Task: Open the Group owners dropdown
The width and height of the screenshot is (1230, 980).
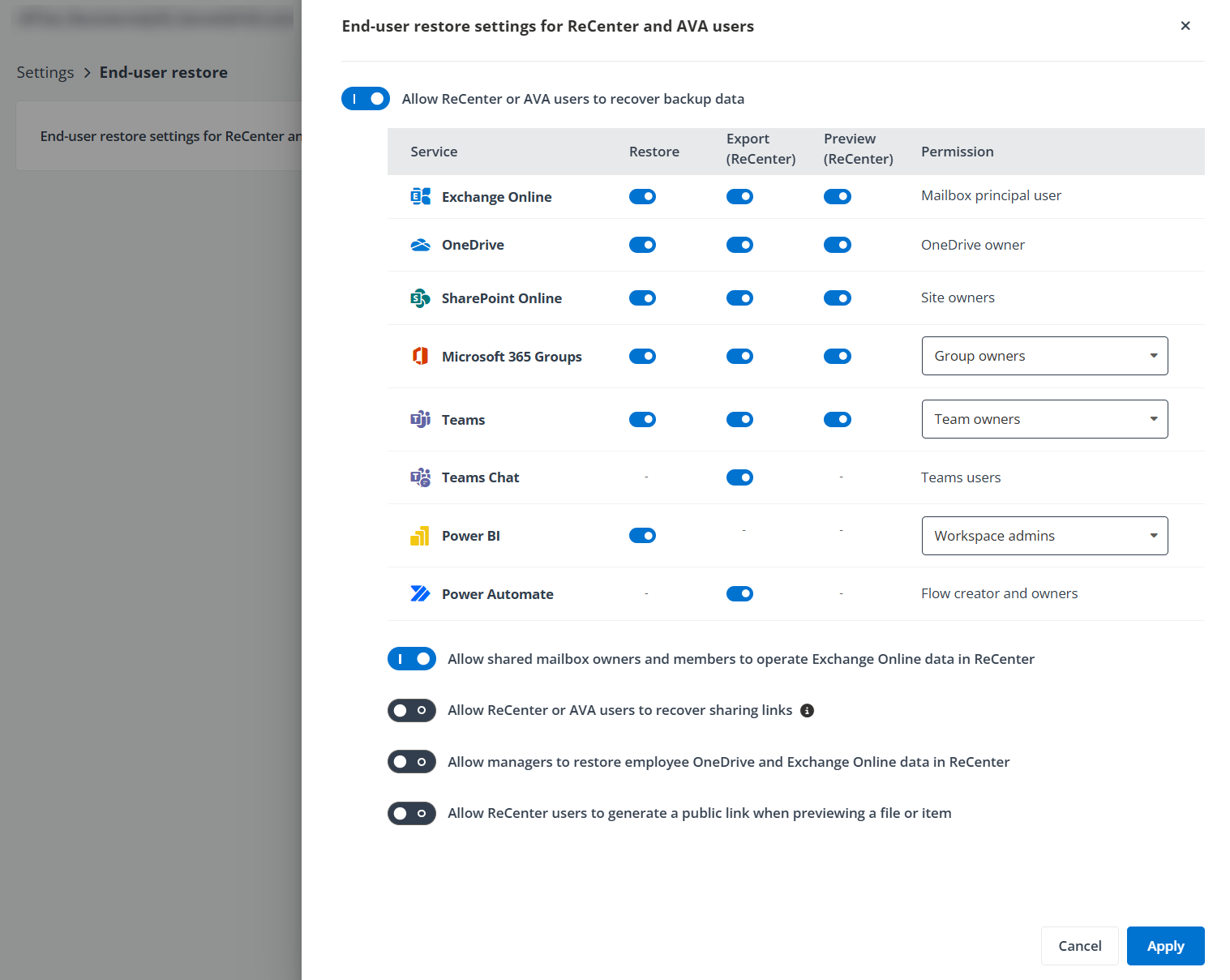Action: click(1044, 356)
